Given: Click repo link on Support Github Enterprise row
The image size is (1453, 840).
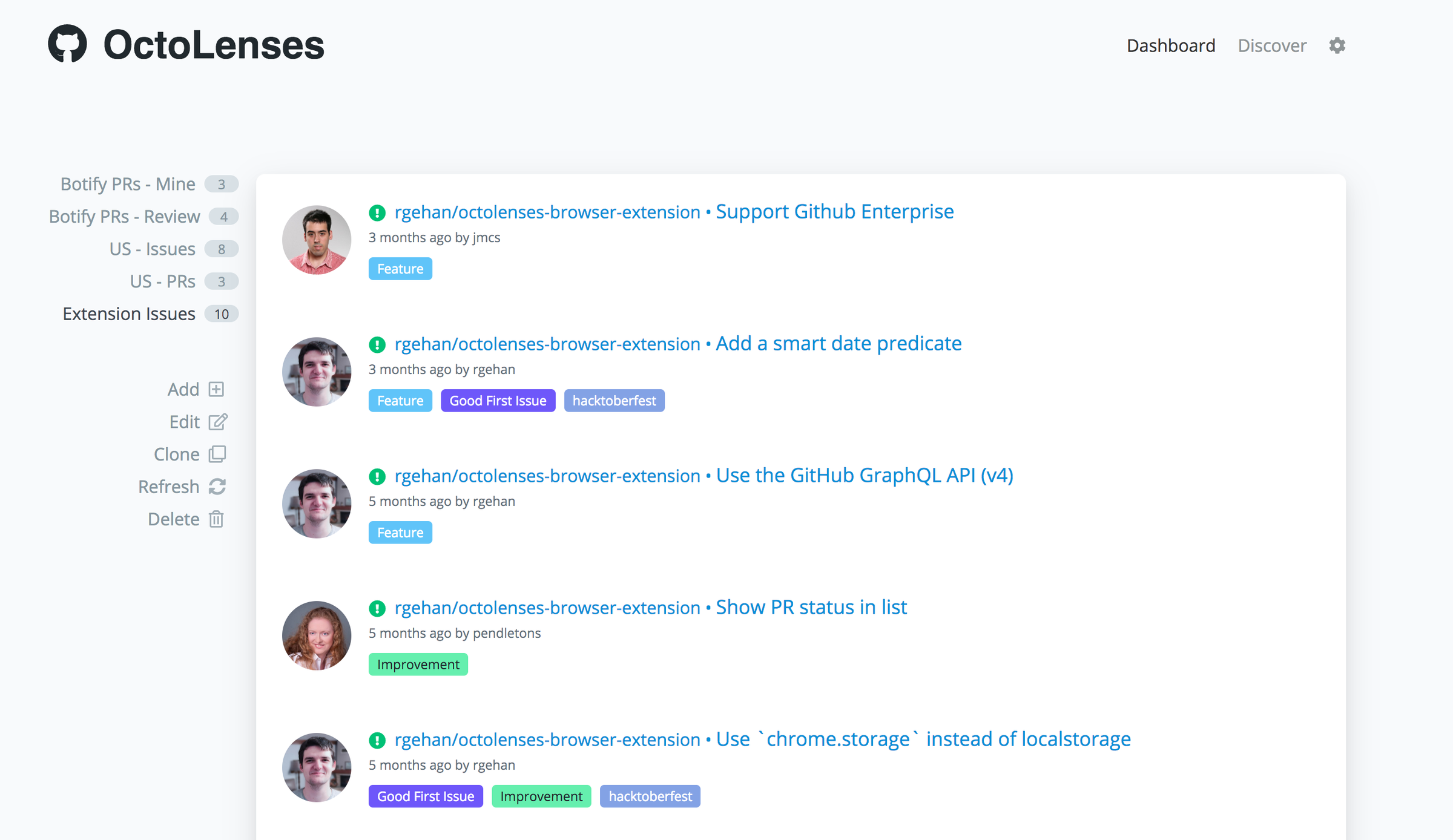Looking at the screenshot, I should tap(547, 212).
